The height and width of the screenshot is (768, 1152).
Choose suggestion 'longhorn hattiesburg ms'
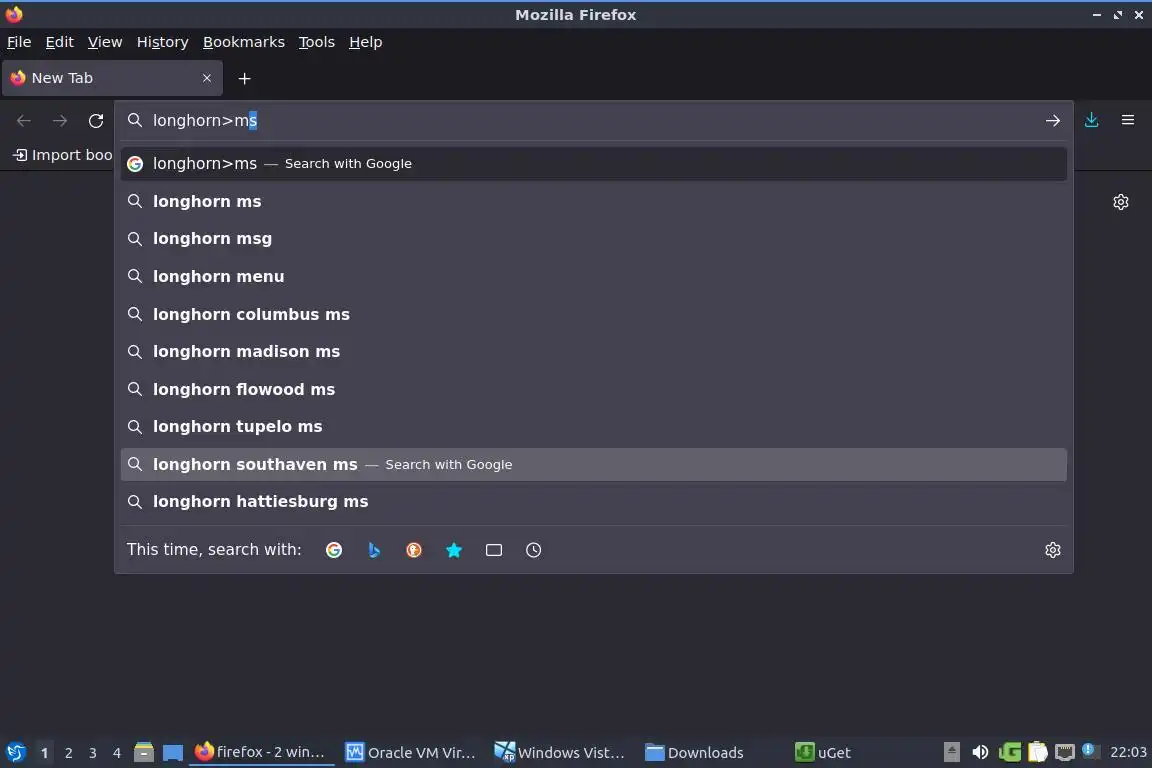(594, 502)
